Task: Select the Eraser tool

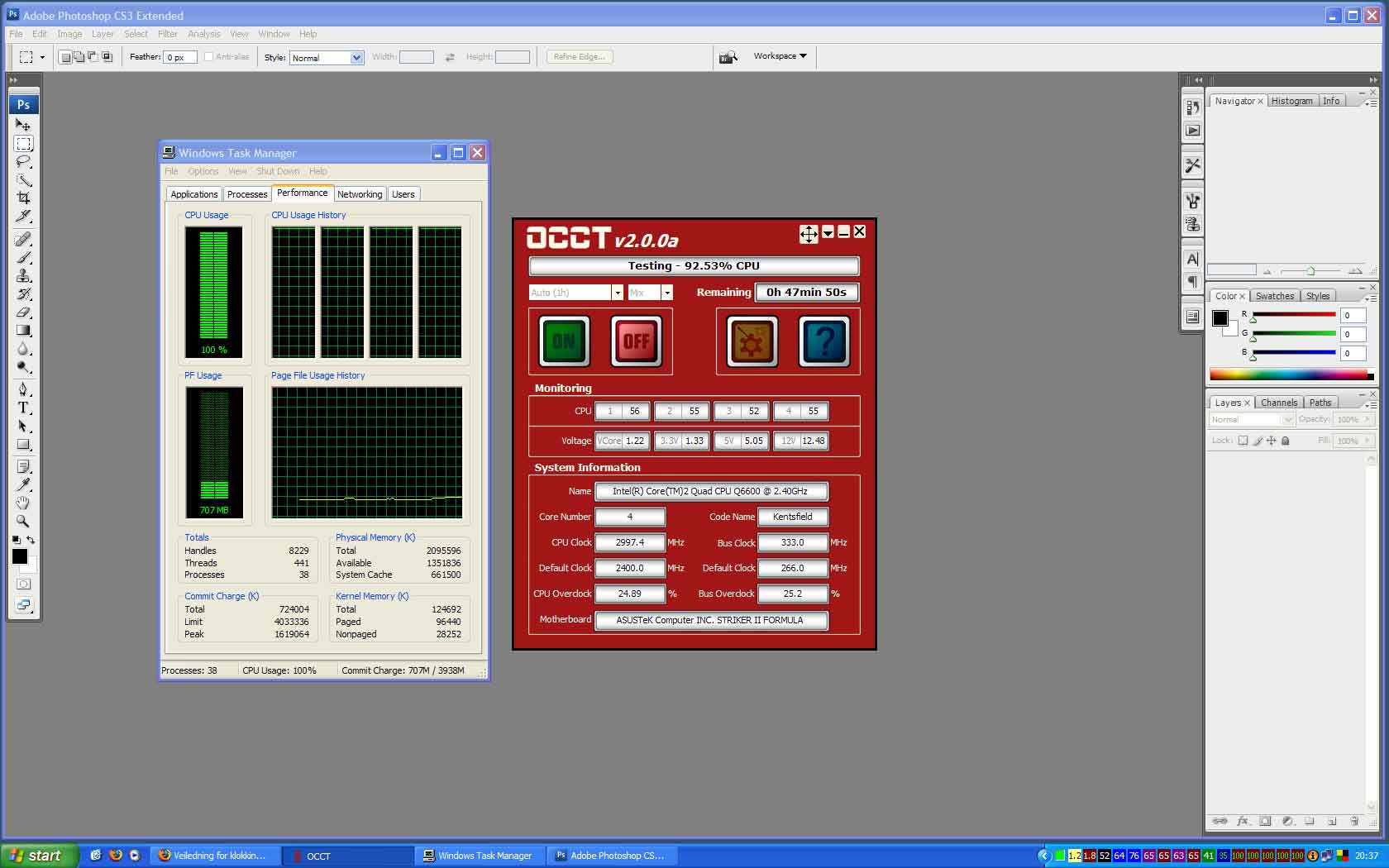Action: coord(23,312)
